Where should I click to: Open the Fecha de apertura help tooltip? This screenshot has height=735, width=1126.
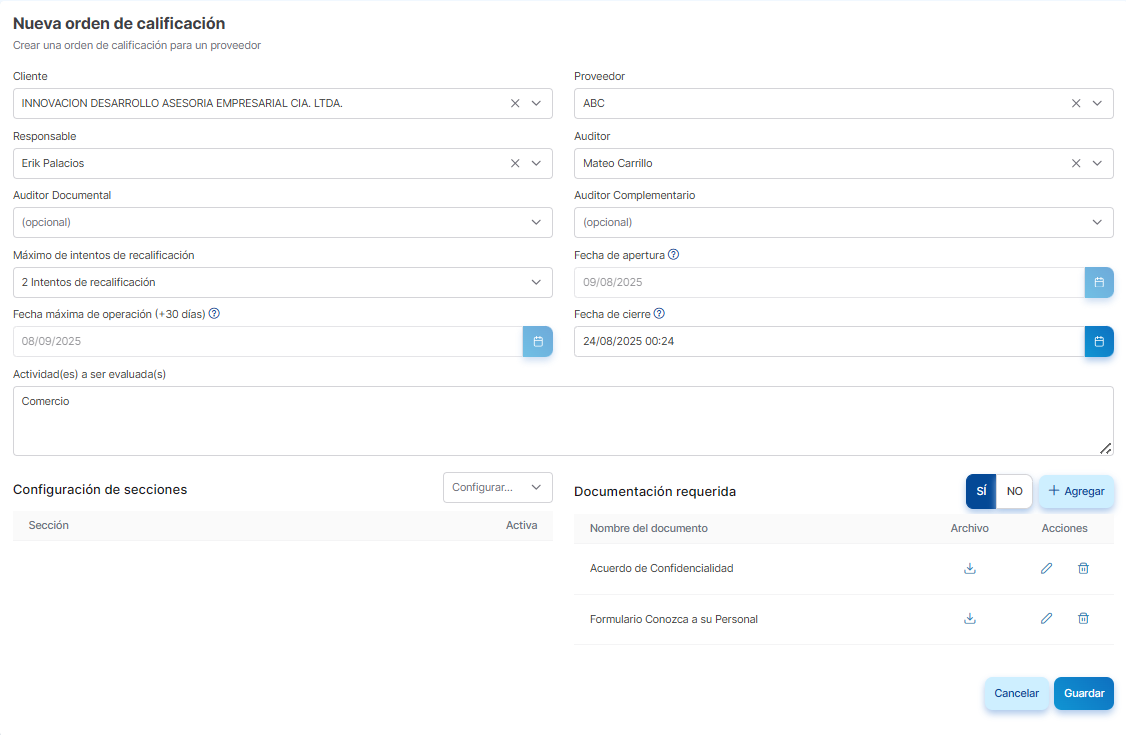point(673,255)
